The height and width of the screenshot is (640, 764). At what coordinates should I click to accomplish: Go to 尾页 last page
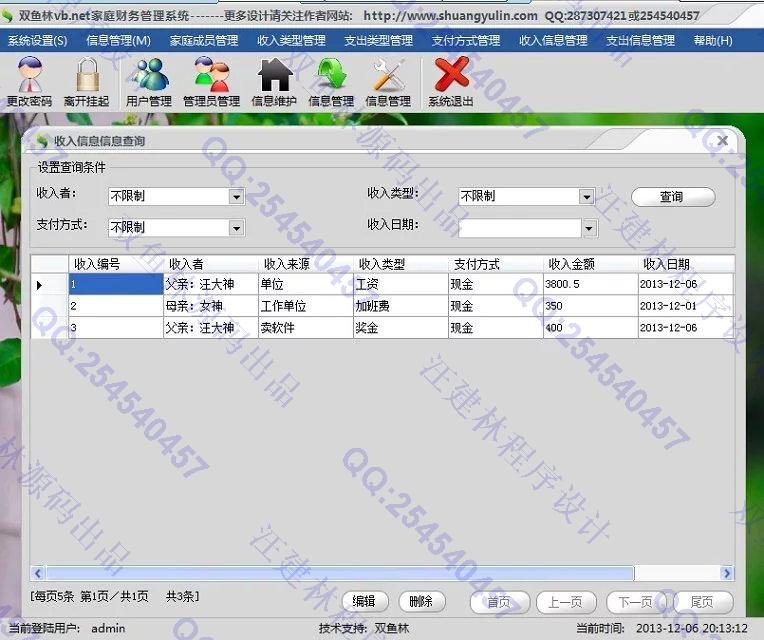pos(703,602)
